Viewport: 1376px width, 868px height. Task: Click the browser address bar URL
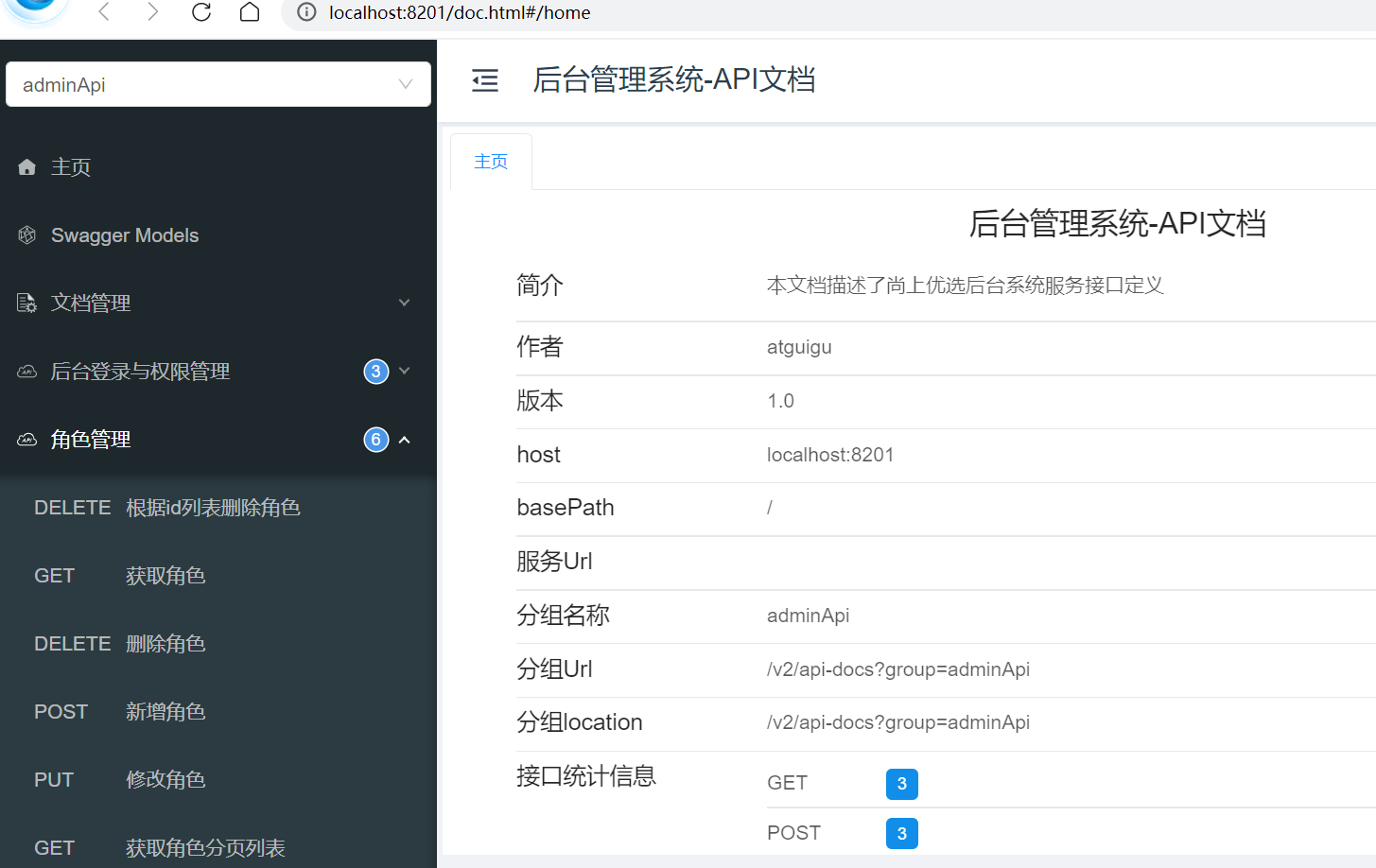(x=460, y=12)
